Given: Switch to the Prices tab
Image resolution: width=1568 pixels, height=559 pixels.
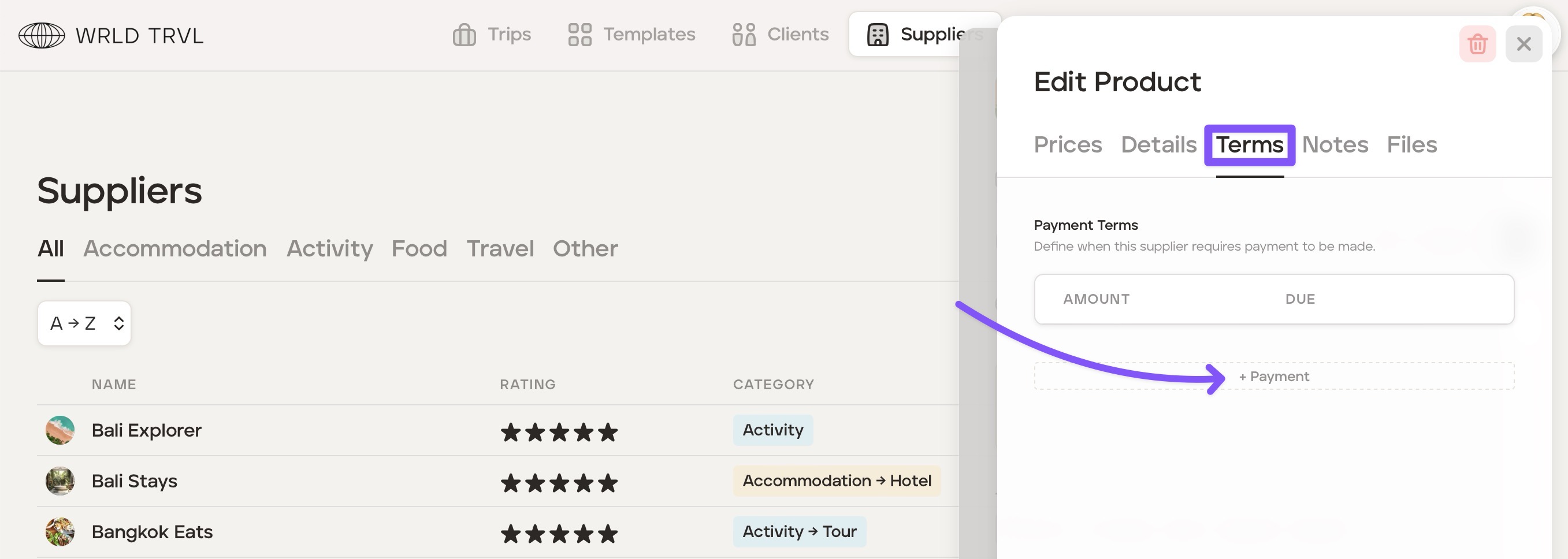Looking at the screenshot, I should coord(1067,145).
